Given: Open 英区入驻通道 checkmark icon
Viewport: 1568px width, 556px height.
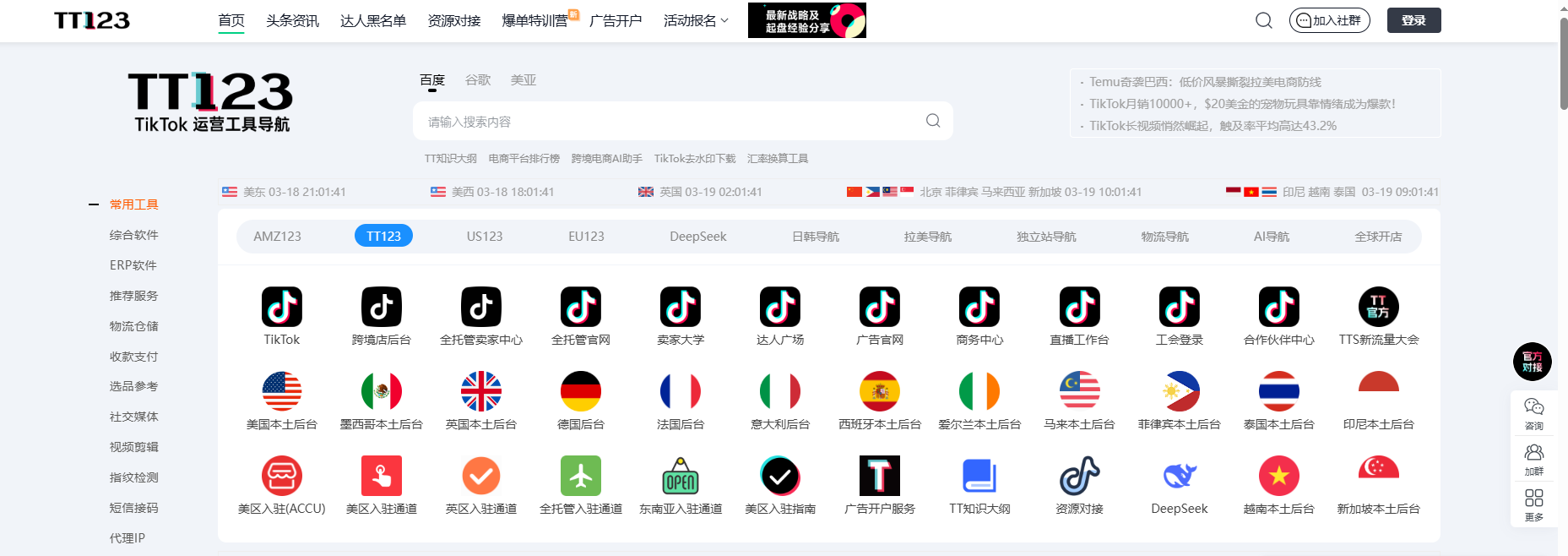Looking at the screenshot, I should (x=481, y=476).
